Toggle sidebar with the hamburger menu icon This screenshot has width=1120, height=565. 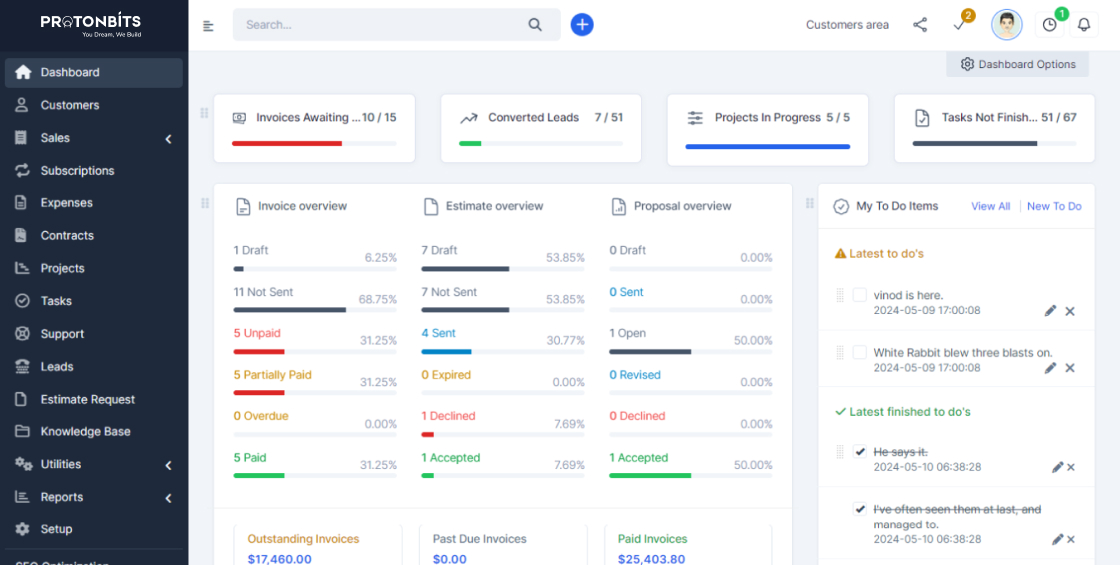pos(208,26)
